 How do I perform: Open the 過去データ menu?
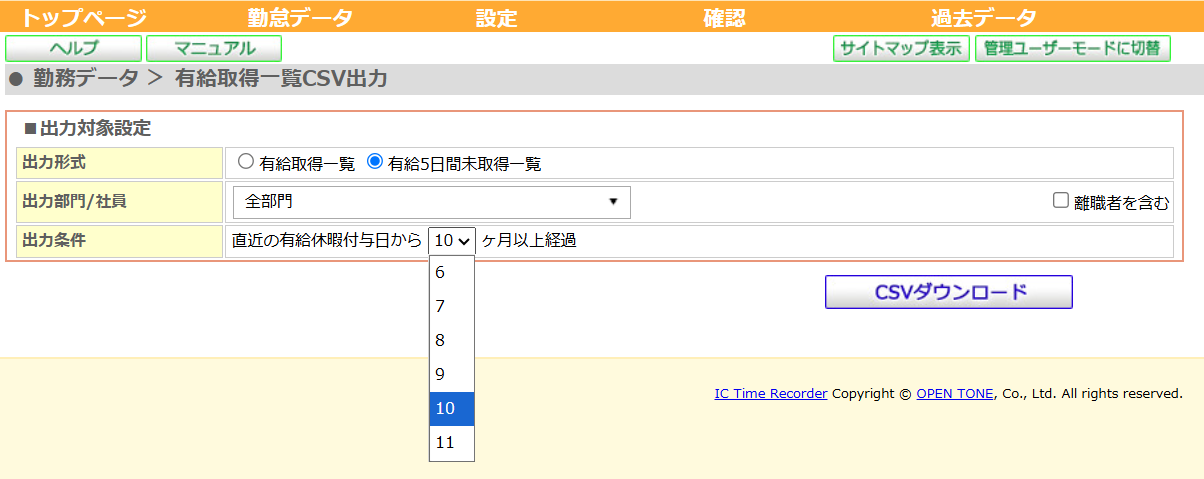click(983, 17)
